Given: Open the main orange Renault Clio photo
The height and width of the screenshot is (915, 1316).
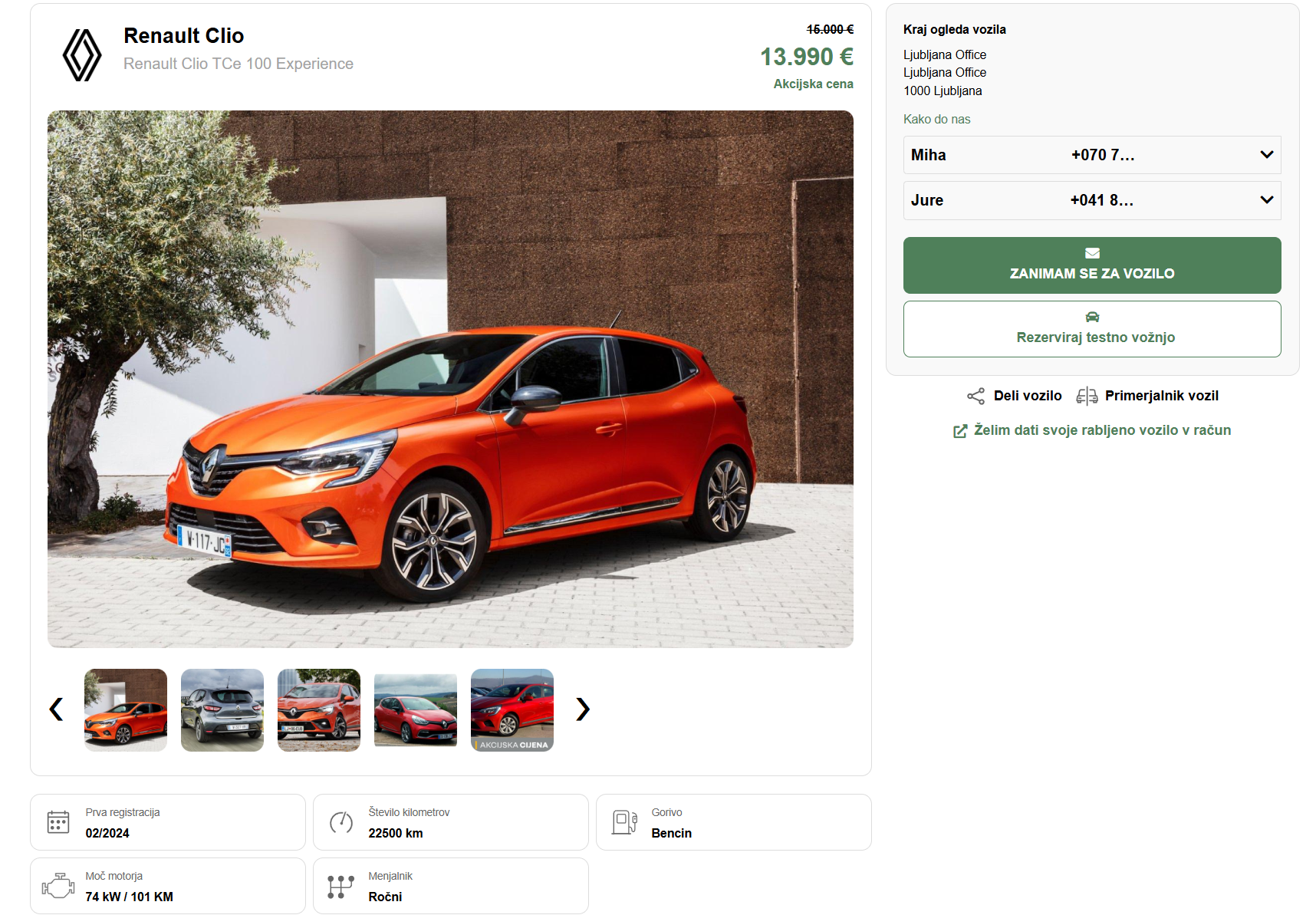Looking at the screenshot, I should [450, 379].
